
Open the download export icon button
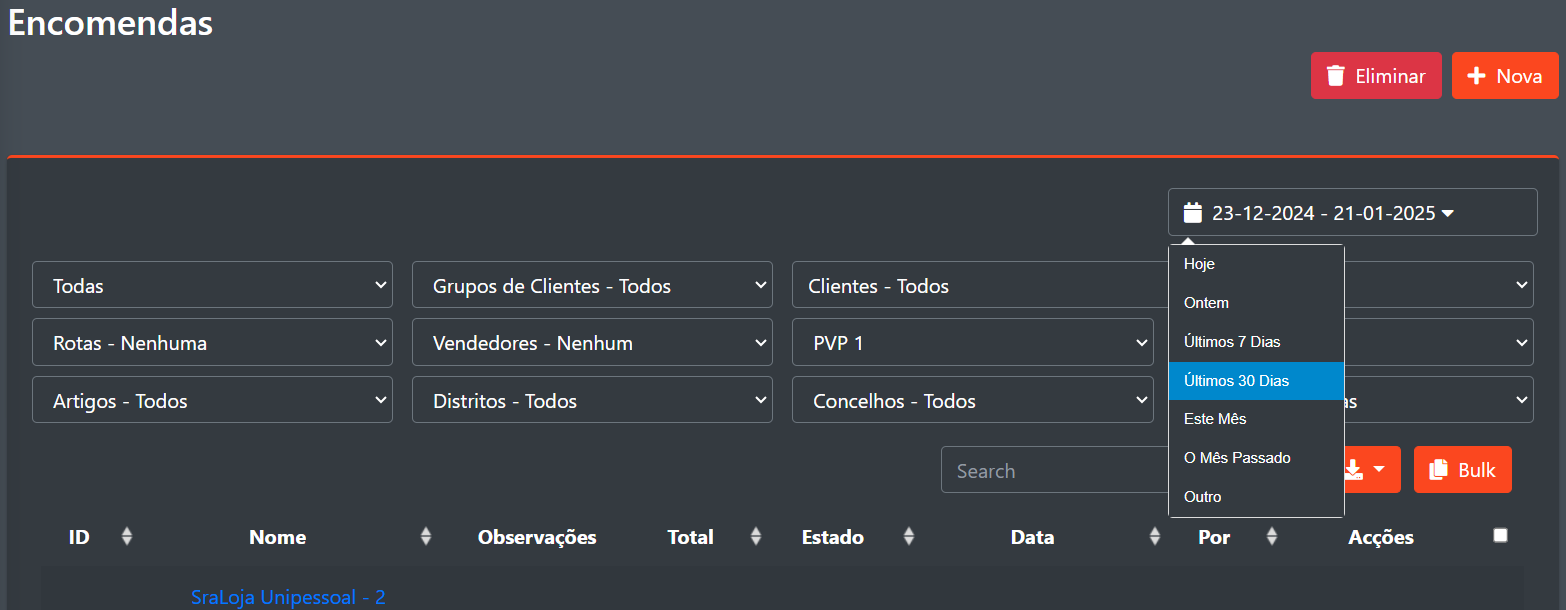pos(1354,470)
